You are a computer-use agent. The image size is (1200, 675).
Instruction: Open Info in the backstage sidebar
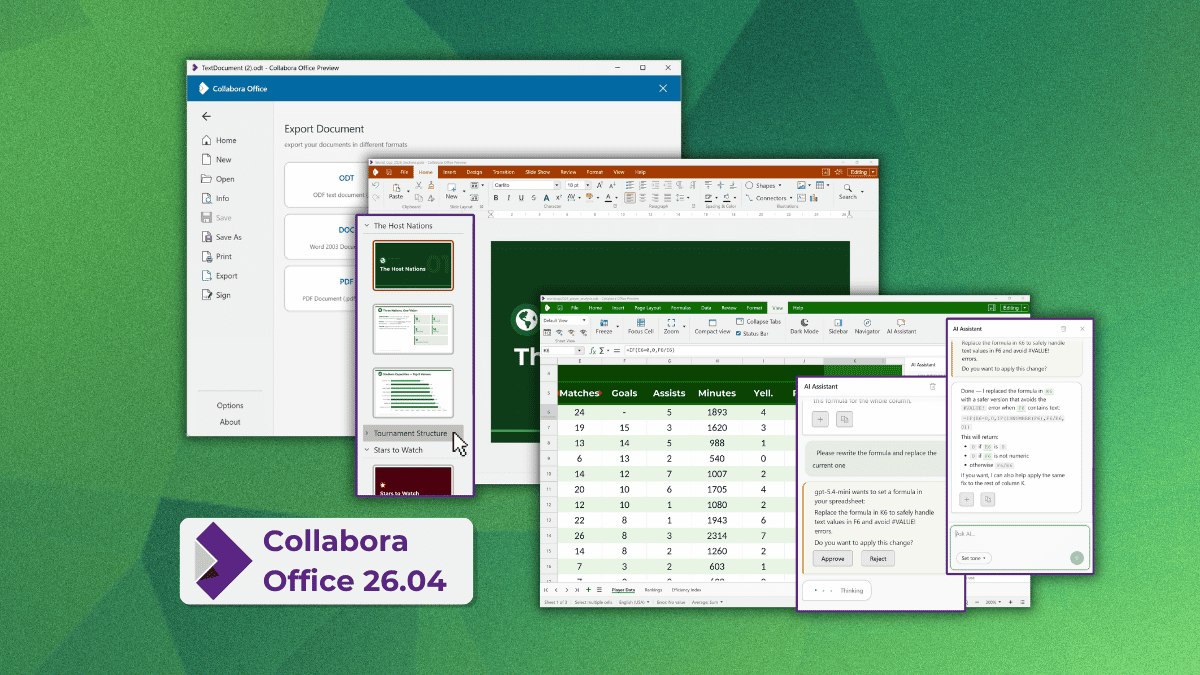(216, 198)
